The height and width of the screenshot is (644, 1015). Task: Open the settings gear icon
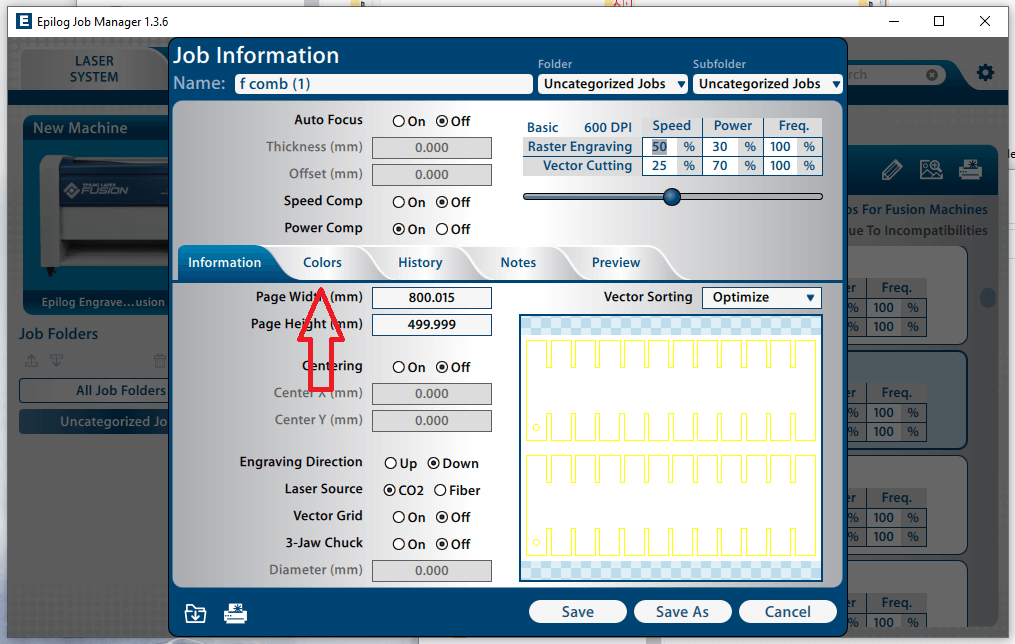[x=985, y=72]
